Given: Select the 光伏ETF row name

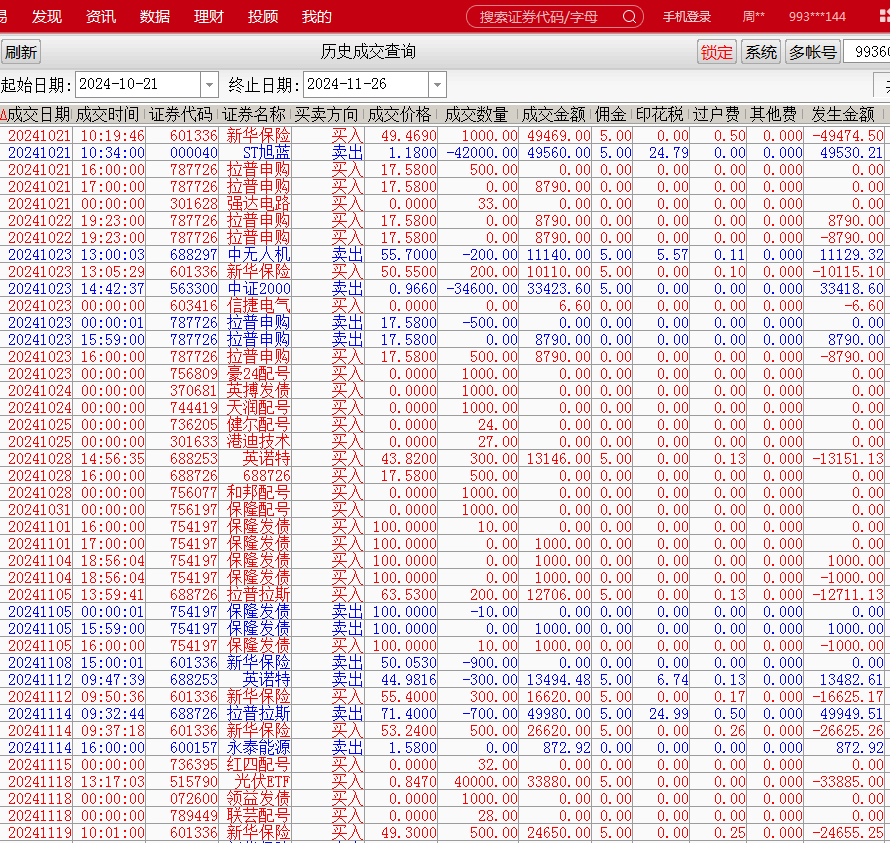Looking at the screenshot, I should pyautogui.click(x=263, y=782).
